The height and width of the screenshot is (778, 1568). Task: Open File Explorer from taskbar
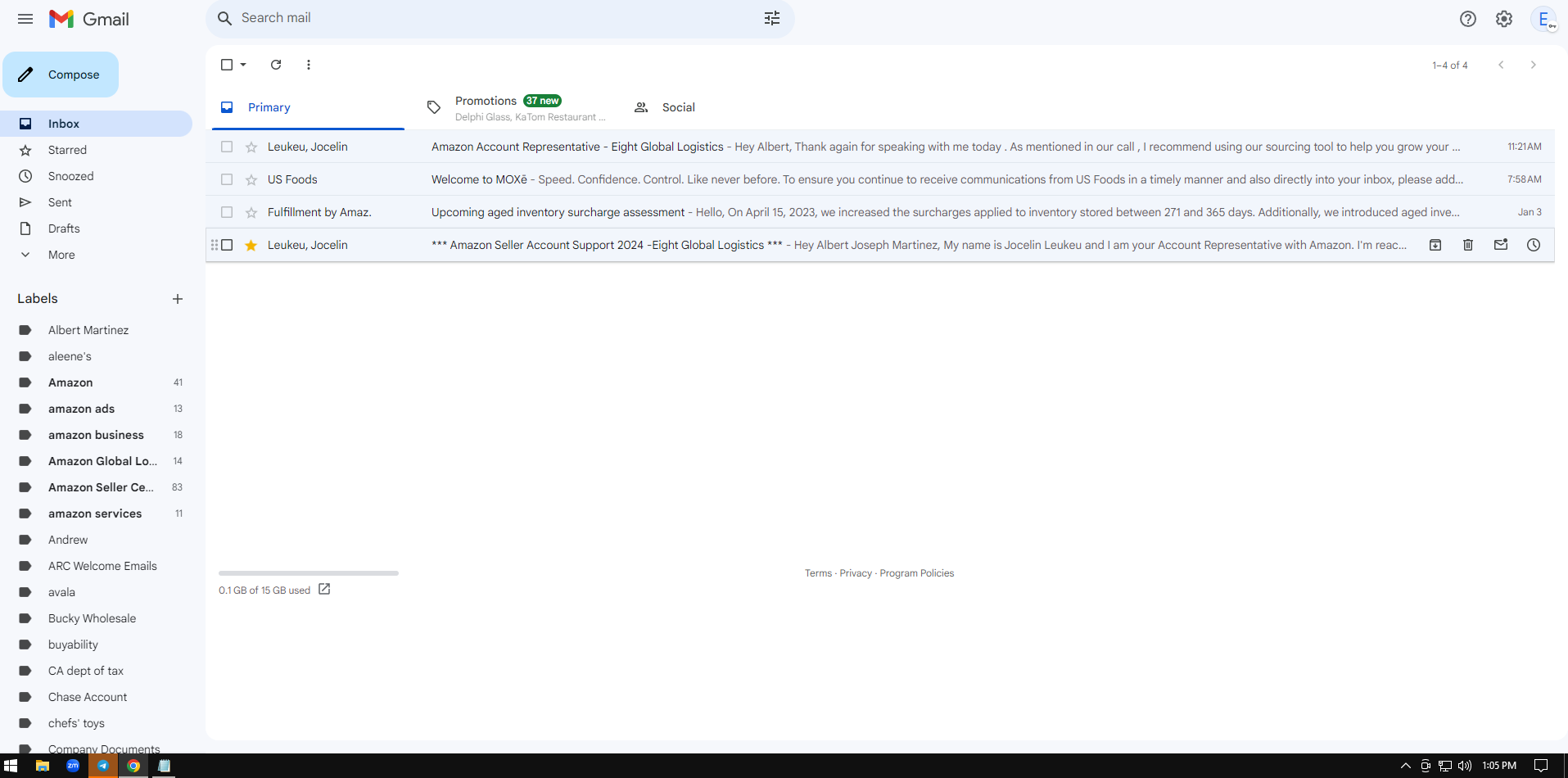click(x=43, y=766)
